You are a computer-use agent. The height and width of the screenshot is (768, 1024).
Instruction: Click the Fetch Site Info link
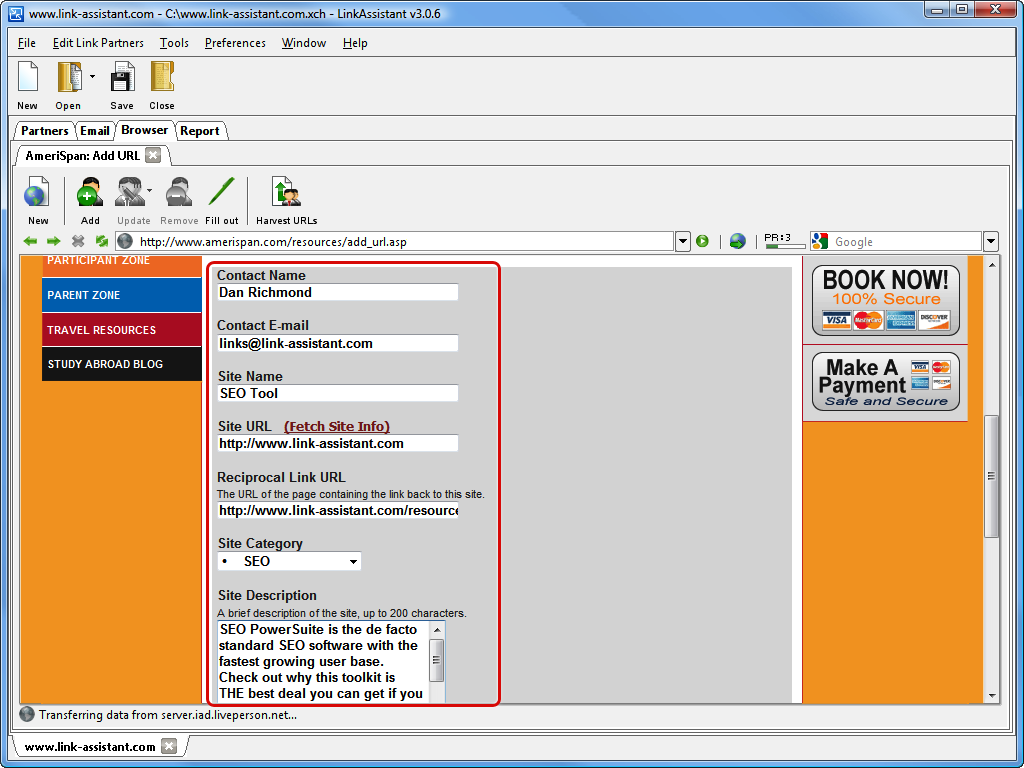(337, 426)
